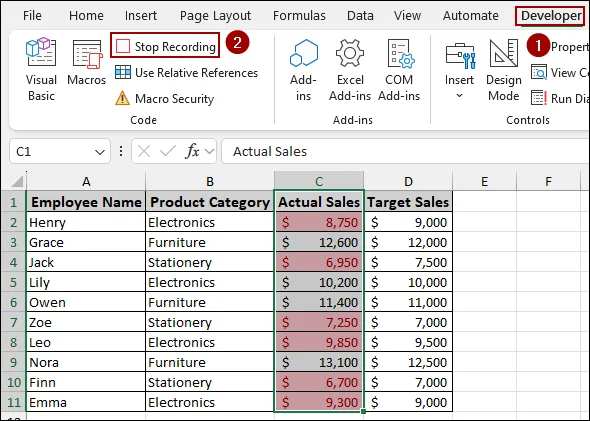Click the Product Category header cell
This screenshot has width=590, height=421.
[x=210, y=202]
